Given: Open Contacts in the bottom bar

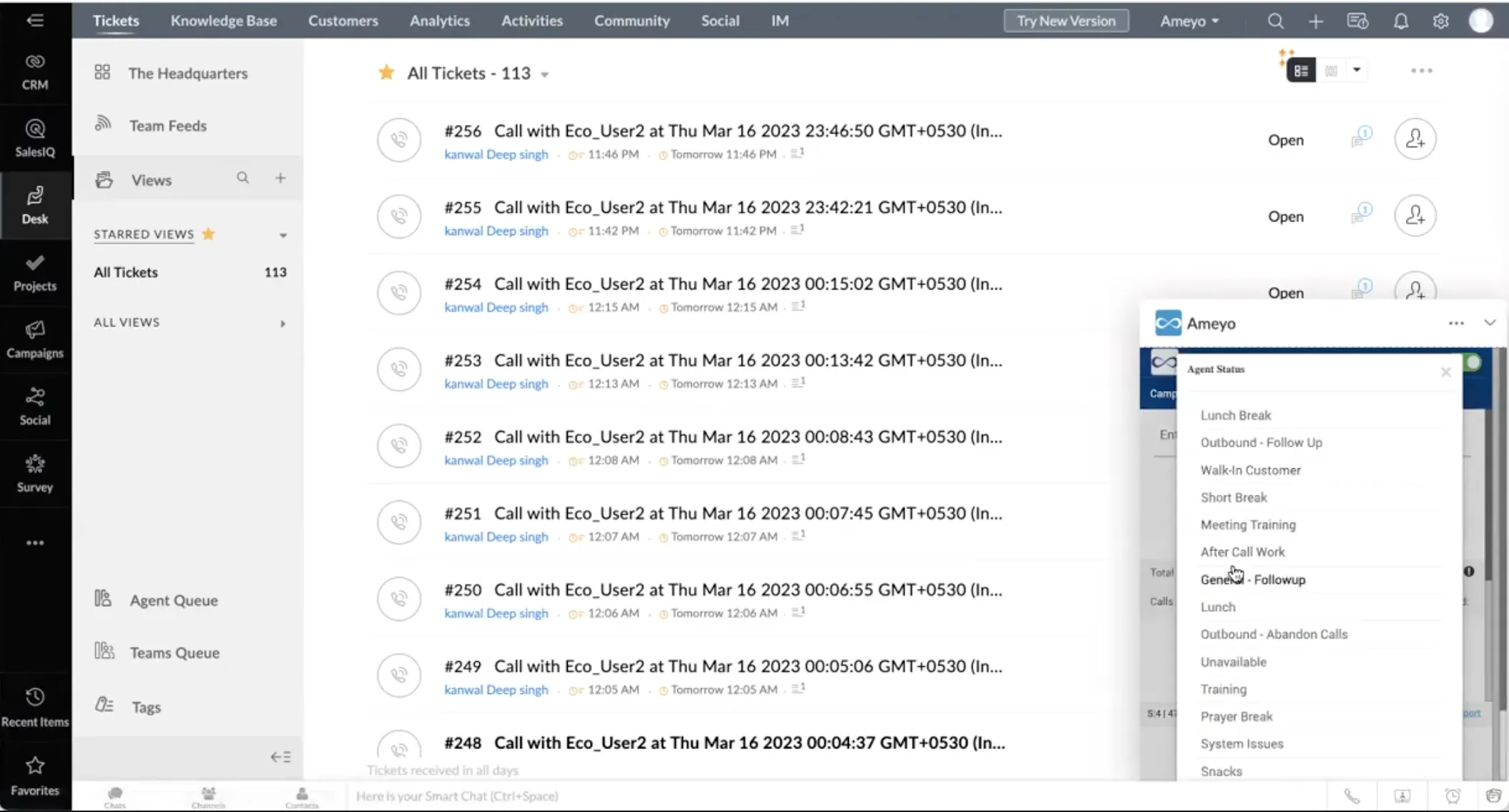Looking at the screenshot, I should click(302, 797).
